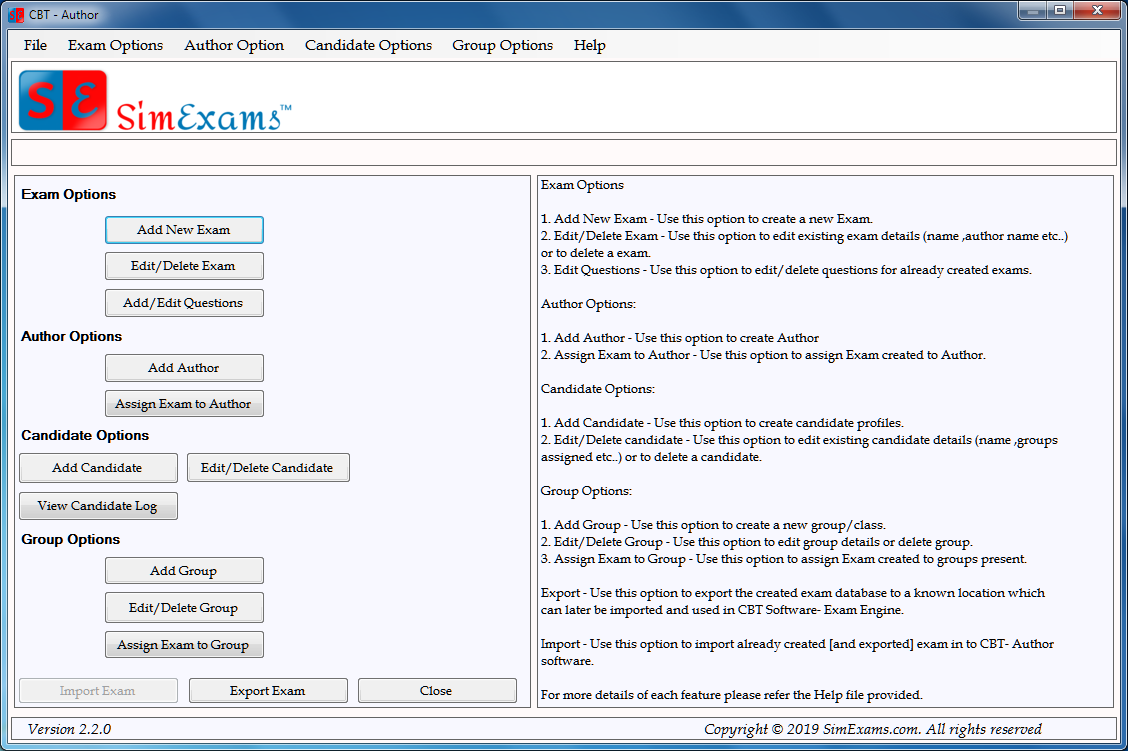
Task: Click the 'Add New Exam - Use this option' help line
Action: (x=706, y=219)
